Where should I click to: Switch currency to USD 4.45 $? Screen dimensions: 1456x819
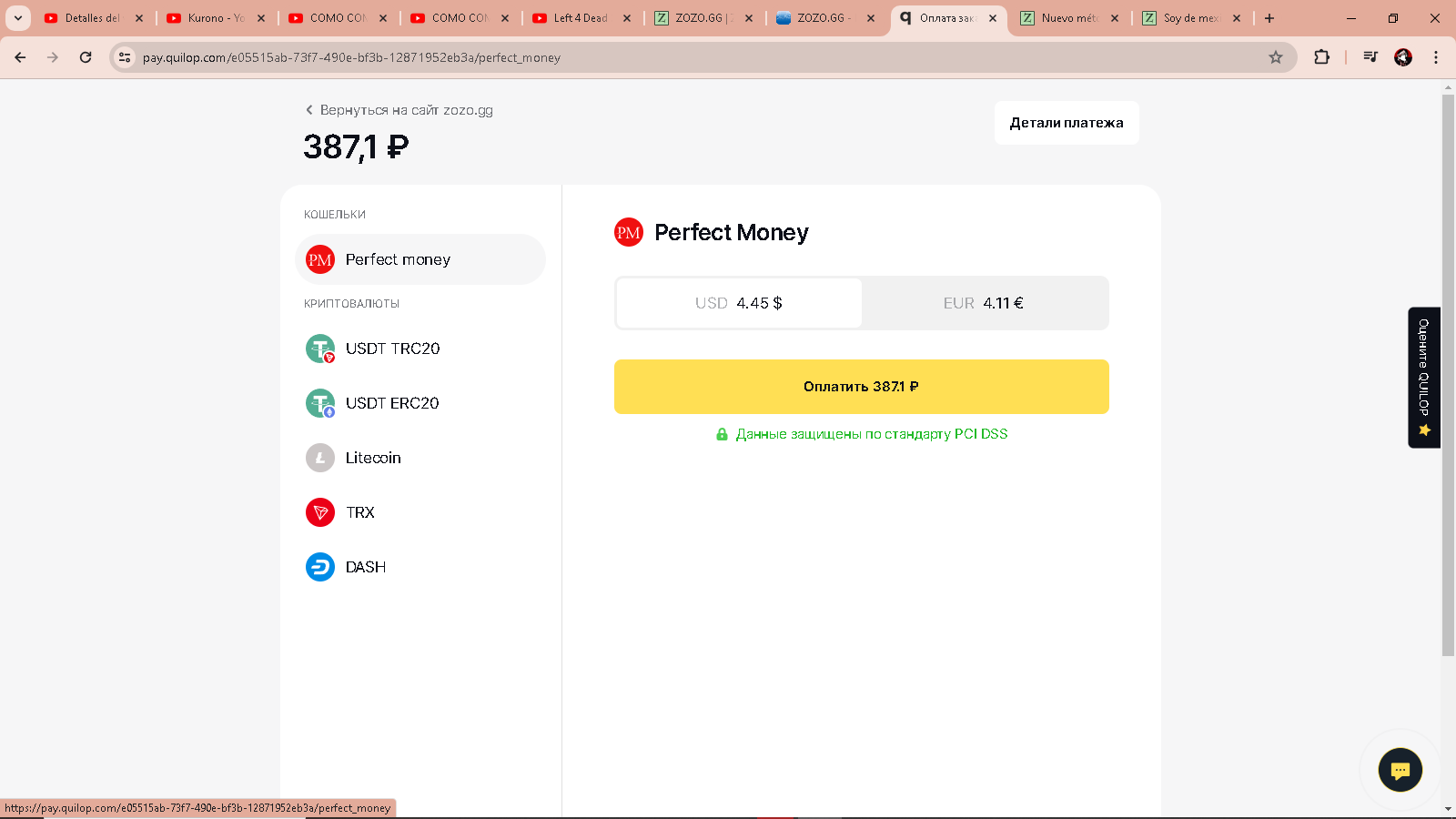coord(739,303)
